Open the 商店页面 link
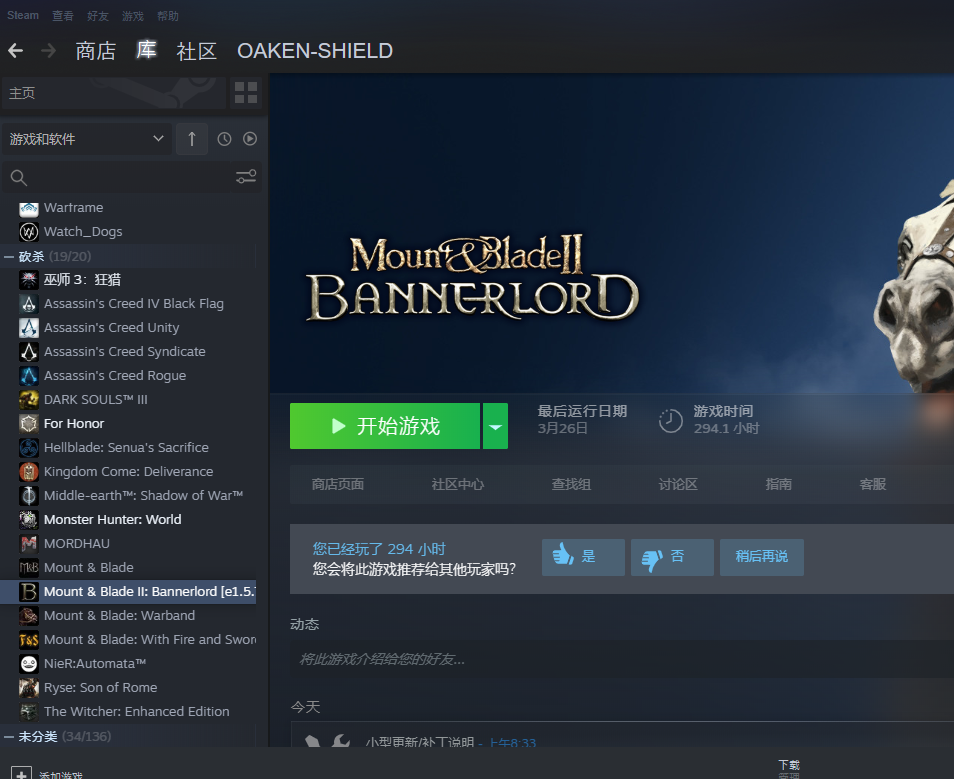The height and width of the screenshot is (779, 954). (x=338, y=484)
